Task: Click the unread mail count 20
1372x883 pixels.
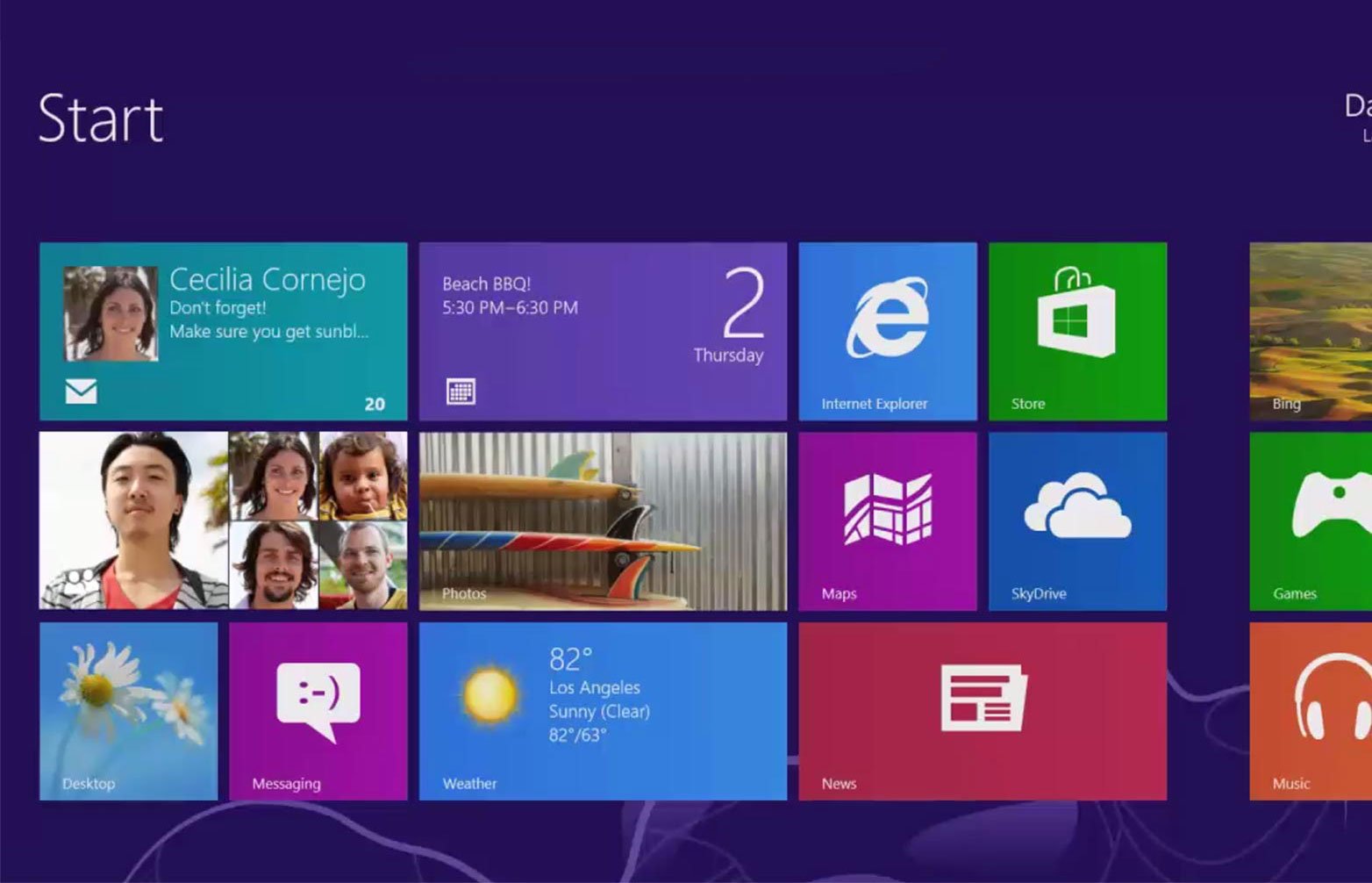Action: [375, 404]
